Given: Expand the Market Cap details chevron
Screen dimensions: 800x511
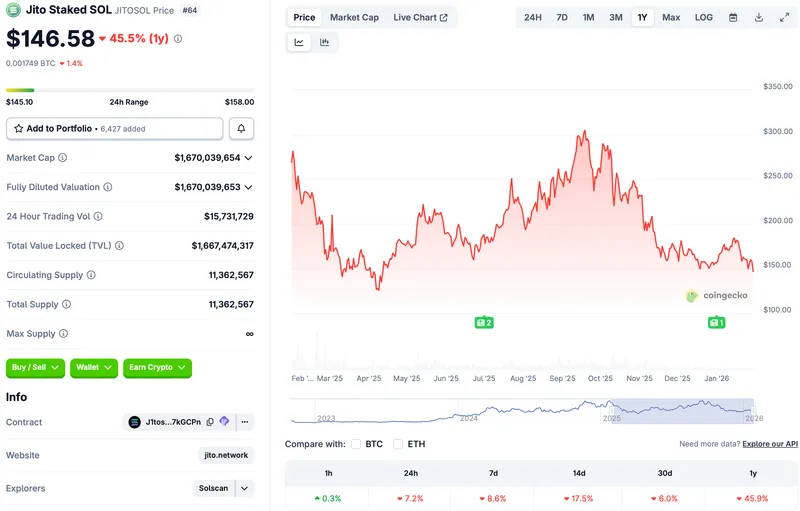Looking at the screenshot, I should pos(248,158).
